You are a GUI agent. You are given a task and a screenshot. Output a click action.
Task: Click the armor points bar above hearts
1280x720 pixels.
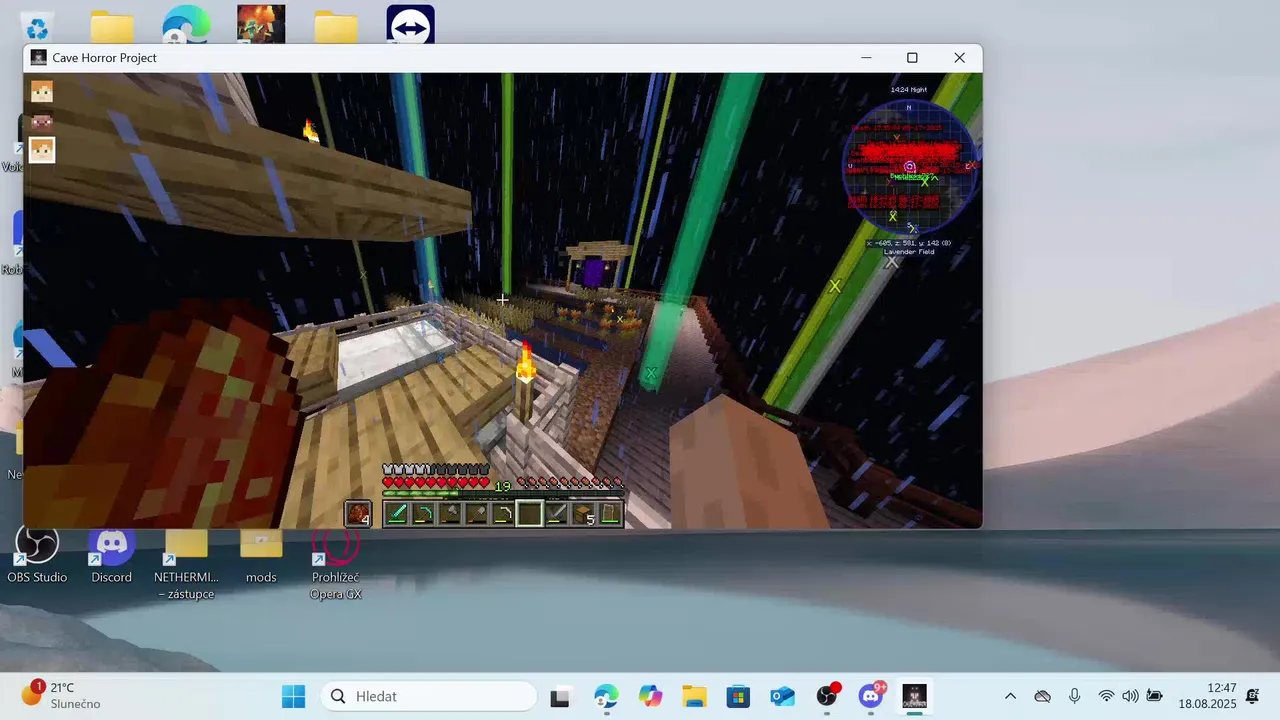436,469
